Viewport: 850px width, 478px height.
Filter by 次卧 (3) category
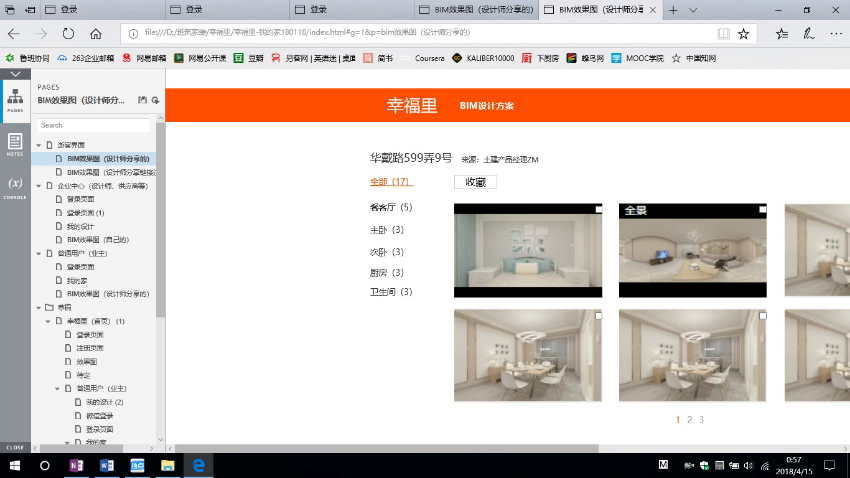point(387,252)
